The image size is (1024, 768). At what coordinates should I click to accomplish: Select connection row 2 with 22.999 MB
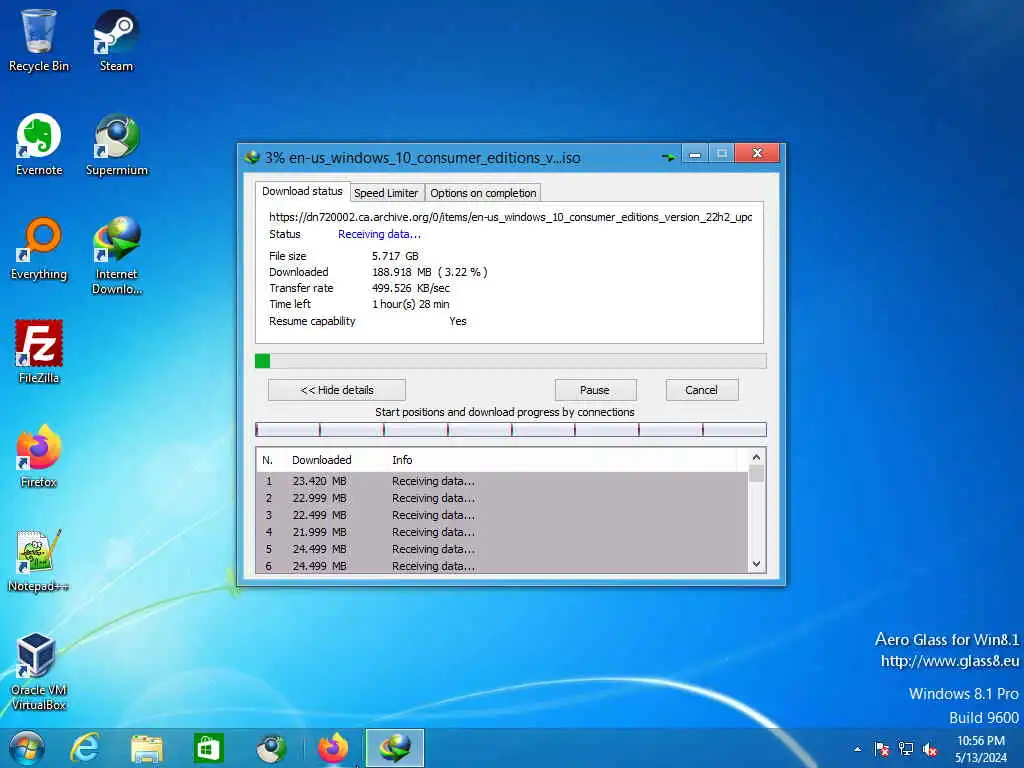tap(502, 498)
